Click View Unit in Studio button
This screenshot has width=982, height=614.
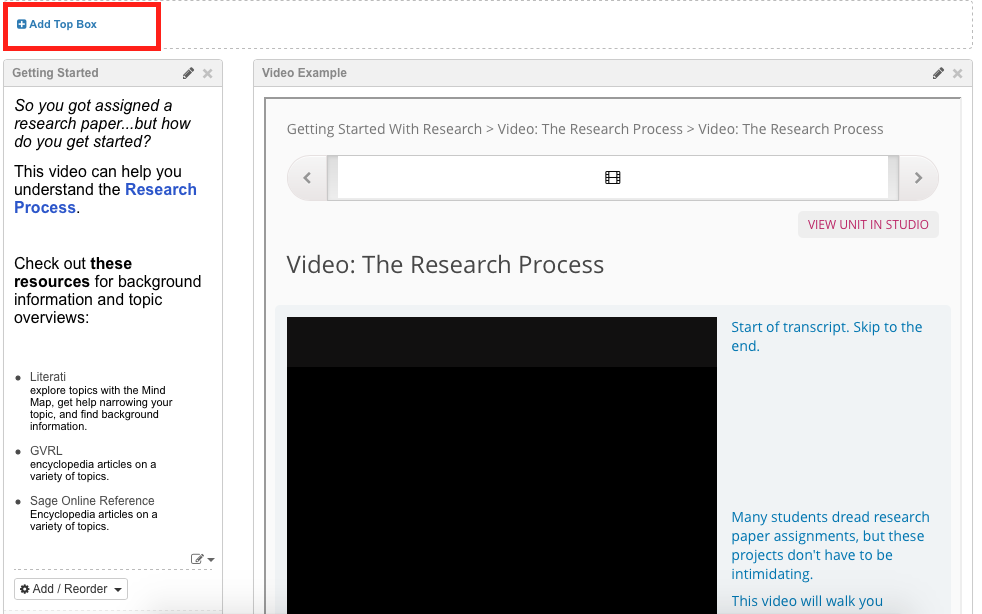point(868,225)
